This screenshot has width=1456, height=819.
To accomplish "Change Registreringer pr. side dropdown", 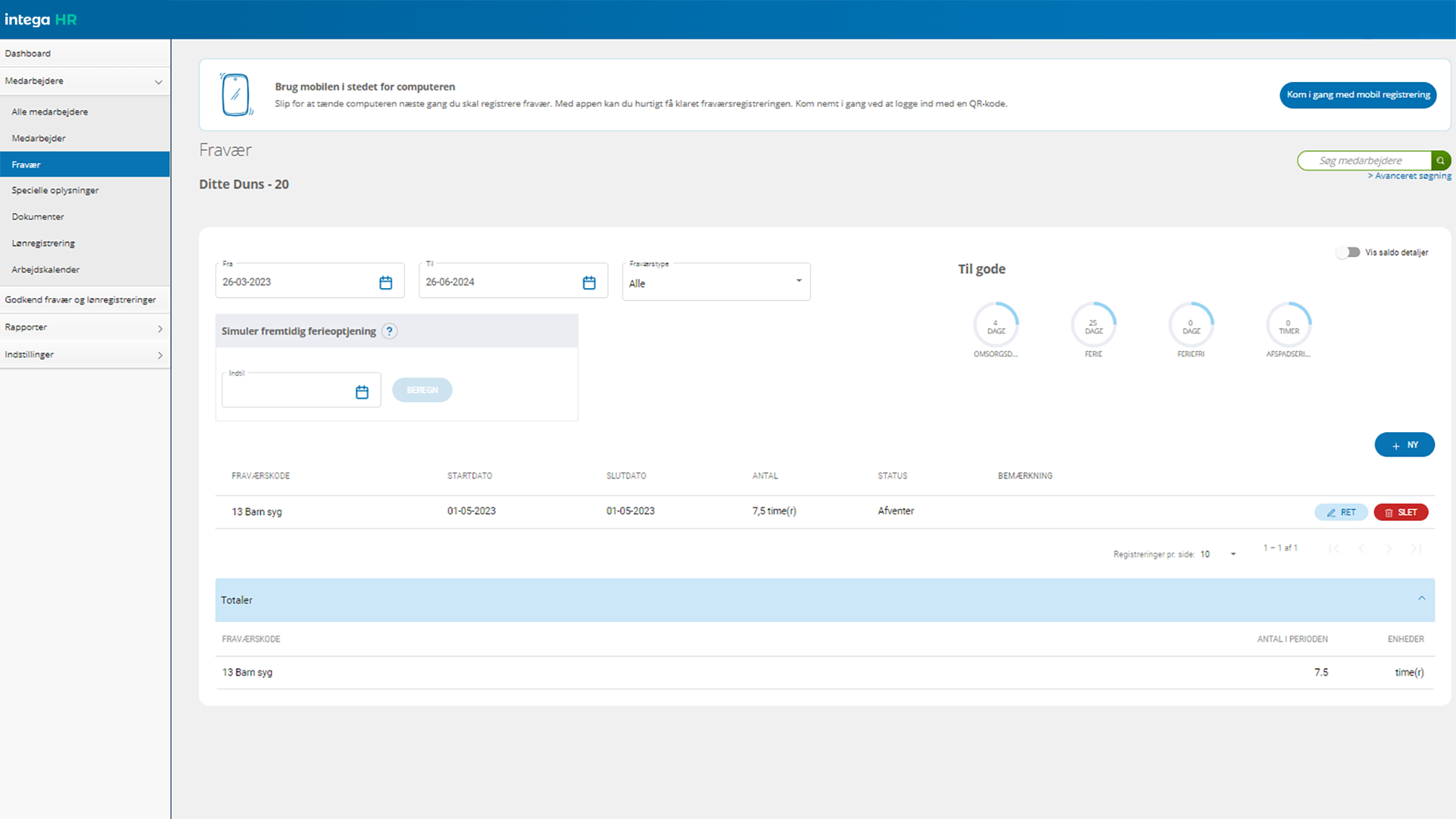I will click(x=1218, y=554).
